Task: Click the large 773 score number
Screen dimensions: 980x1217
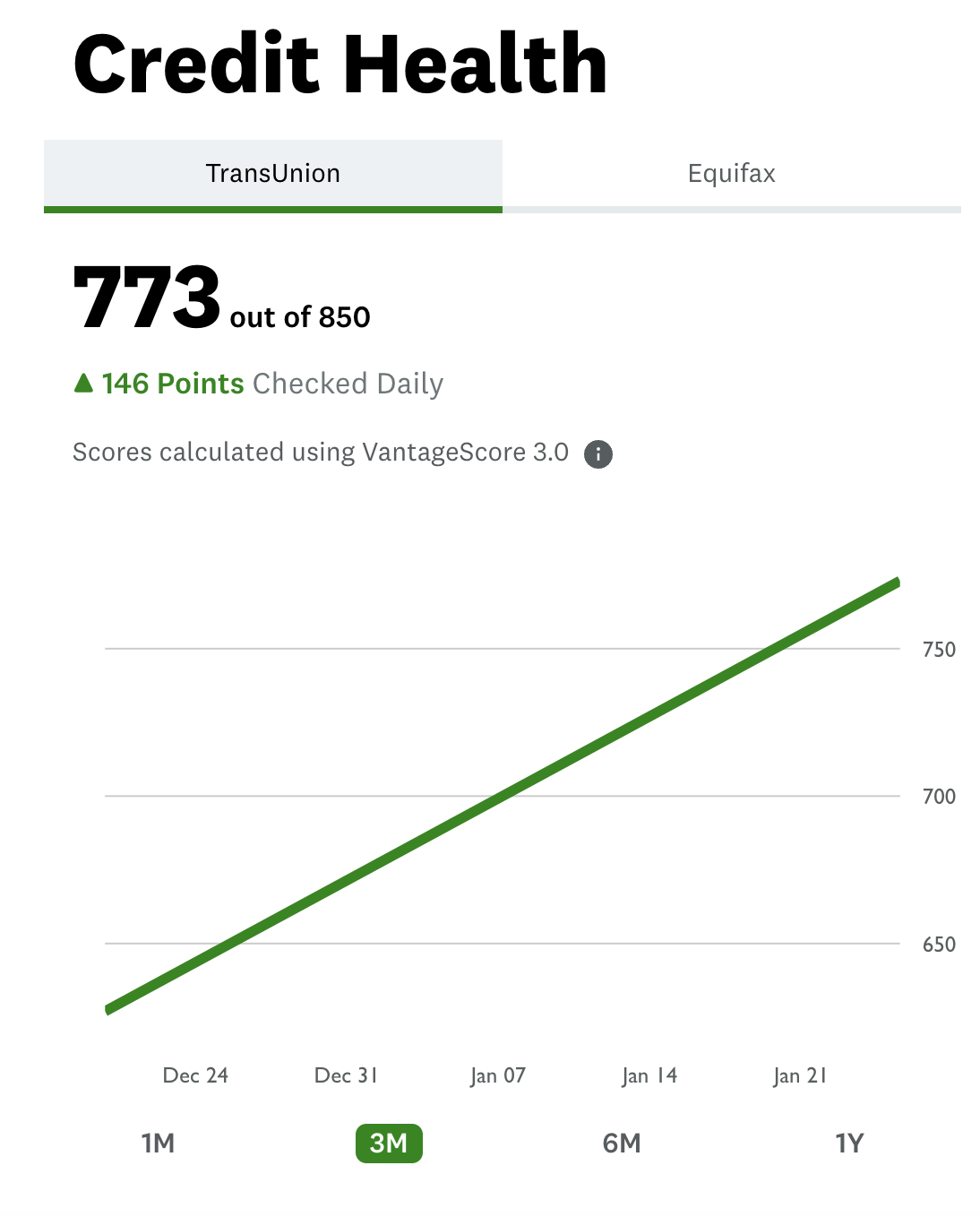Action: [147, 298]
